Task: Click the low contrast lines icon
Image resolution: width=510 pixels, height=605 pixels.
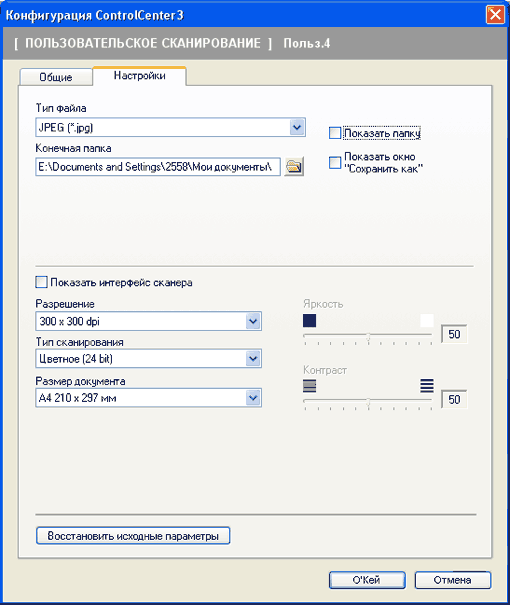Action: (x=309, y=386)
